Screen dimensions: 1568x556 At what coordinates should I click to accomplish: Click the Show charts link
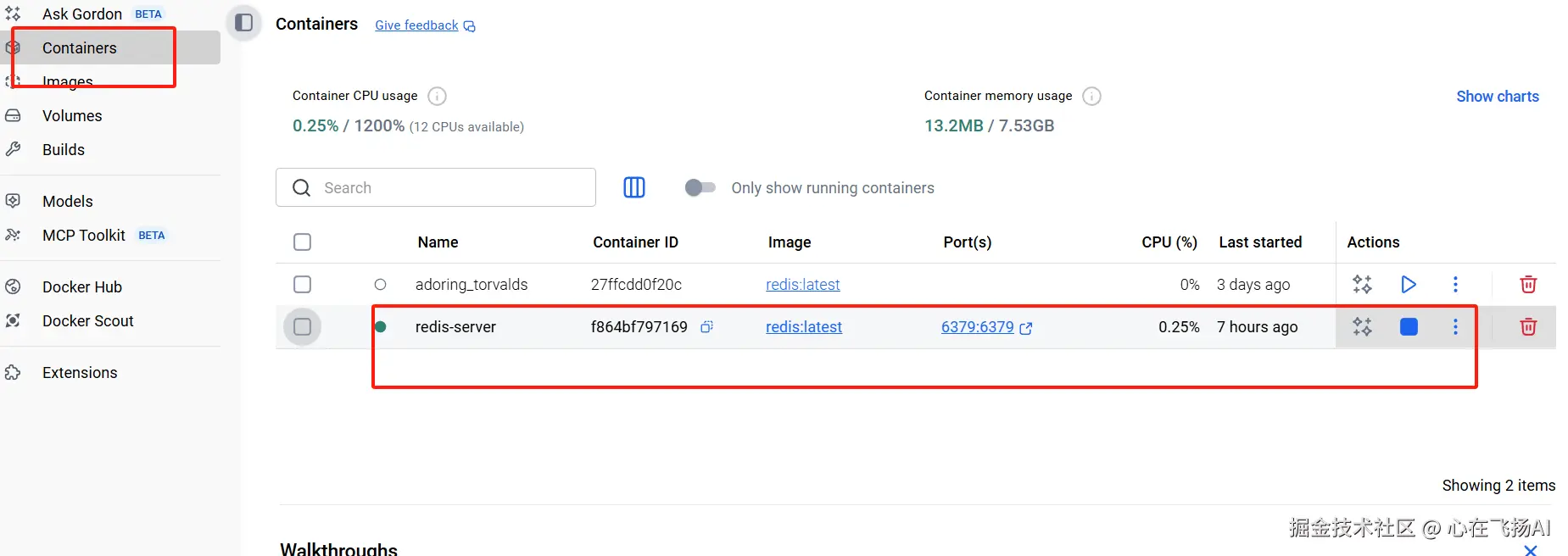(x=1497, y=97)
